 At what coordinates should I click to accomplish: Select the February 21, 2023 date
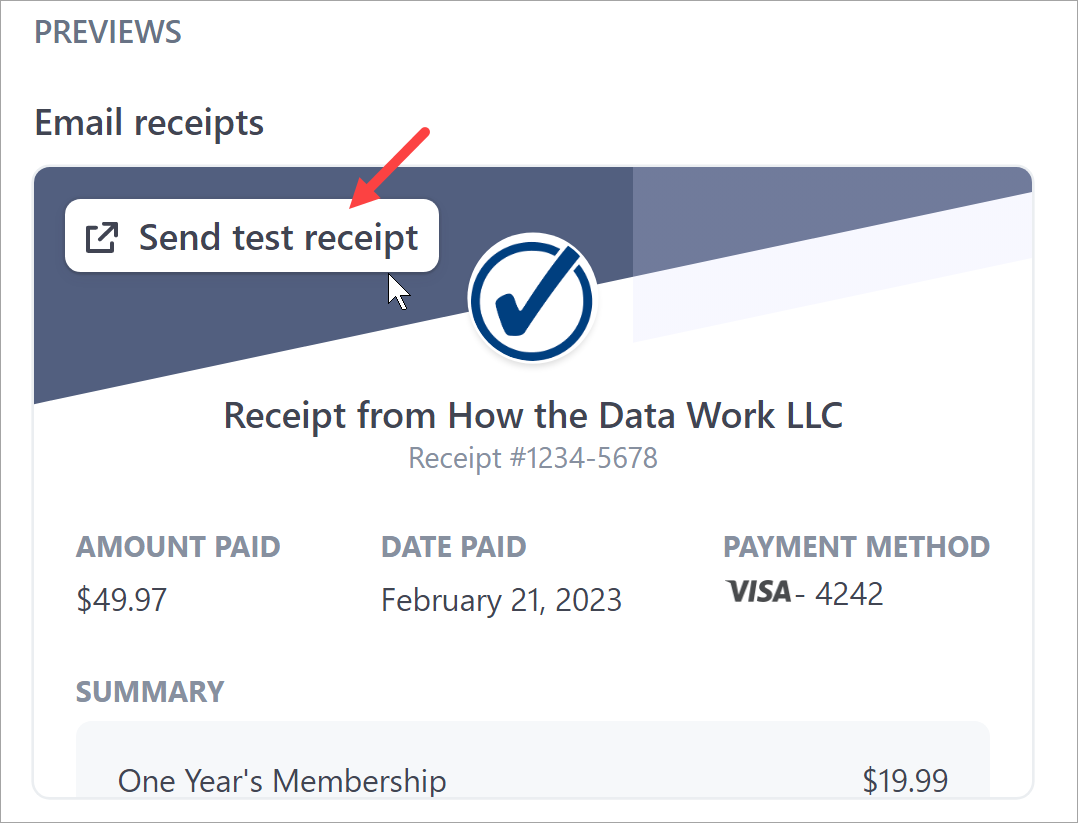pyautogui.click(x=501, y=600)
